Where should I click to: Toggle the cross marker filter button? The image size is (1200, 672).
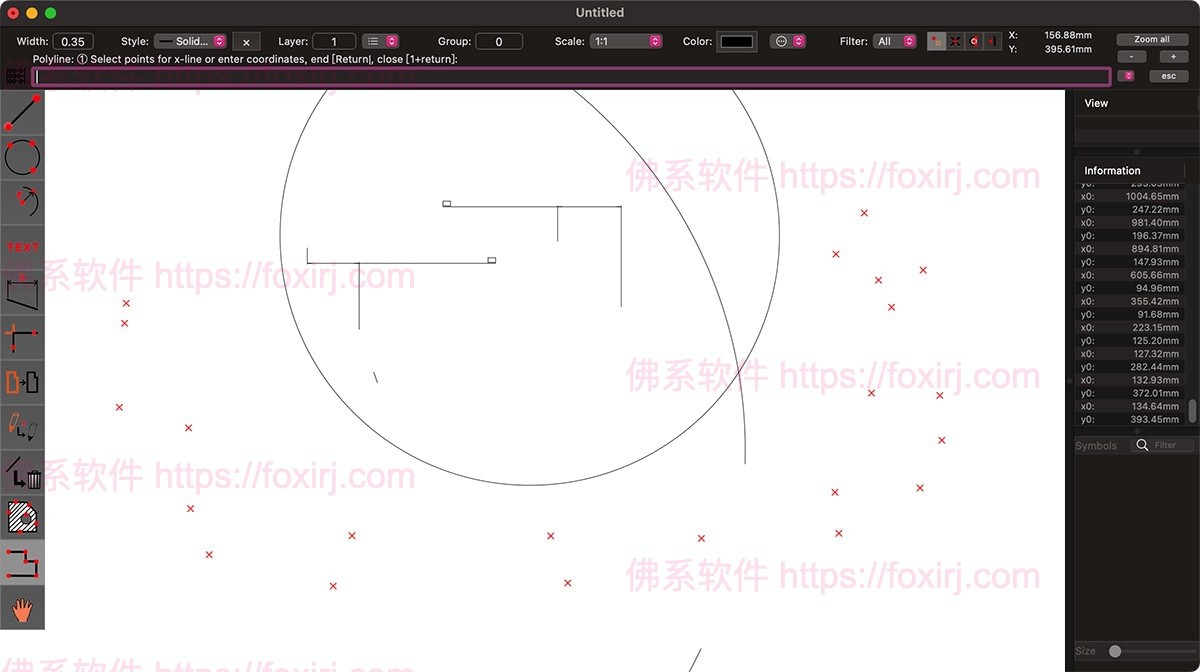(x=957, y=41)
